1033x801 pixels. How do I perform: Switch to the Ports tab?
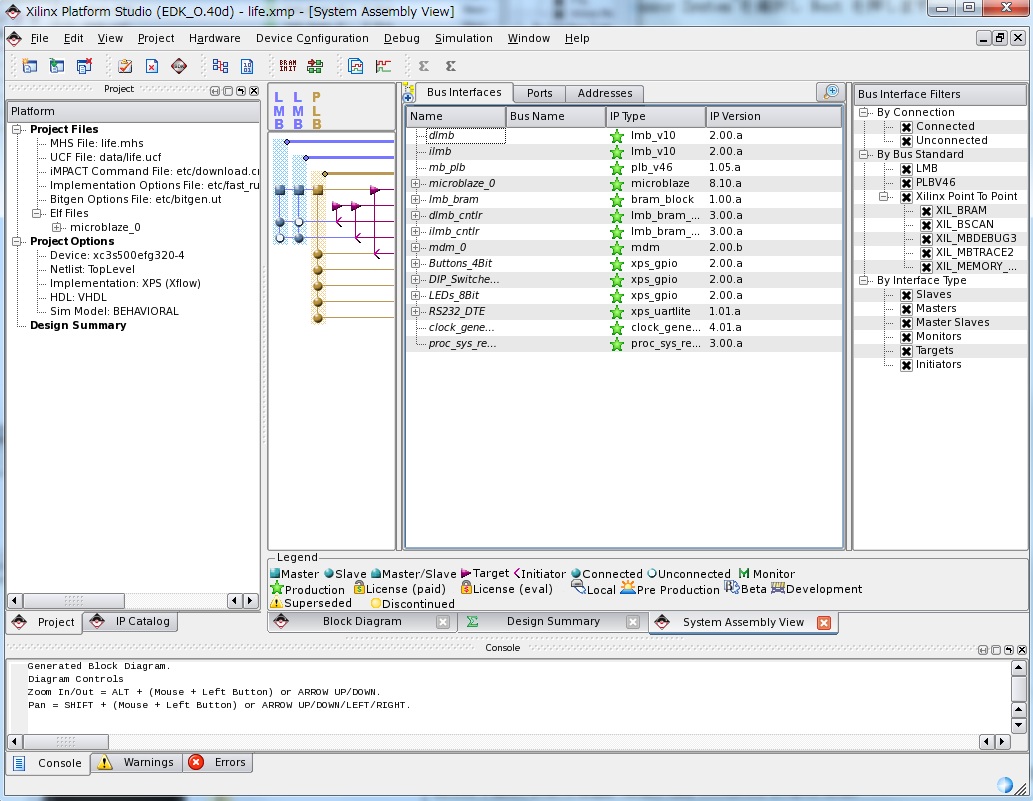click(x=540, y=94)
